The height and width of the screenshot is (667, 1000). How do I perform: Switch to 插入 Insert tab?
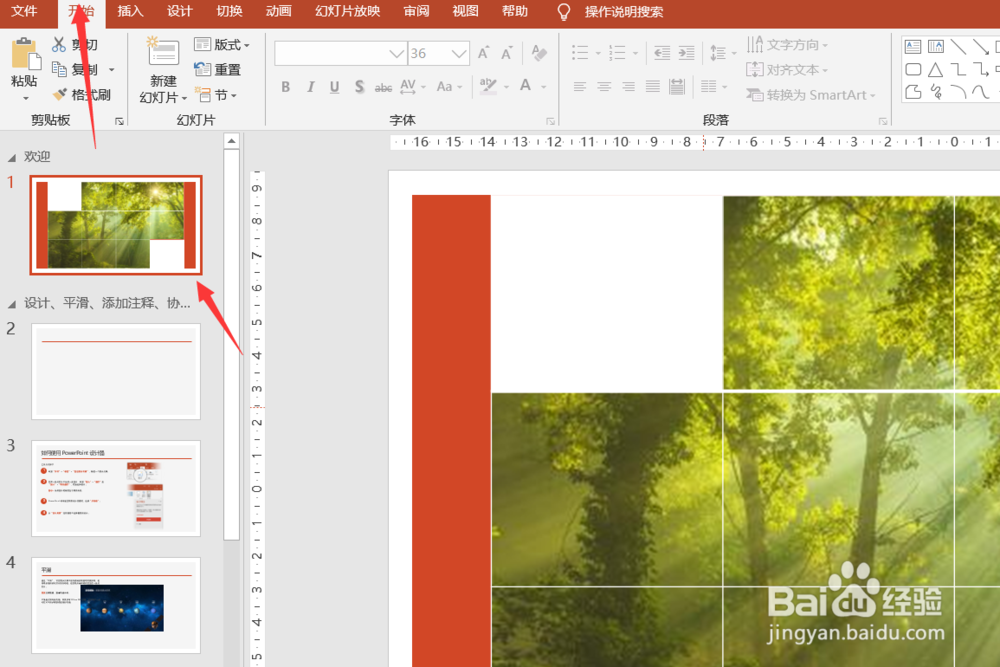[130, 11]
